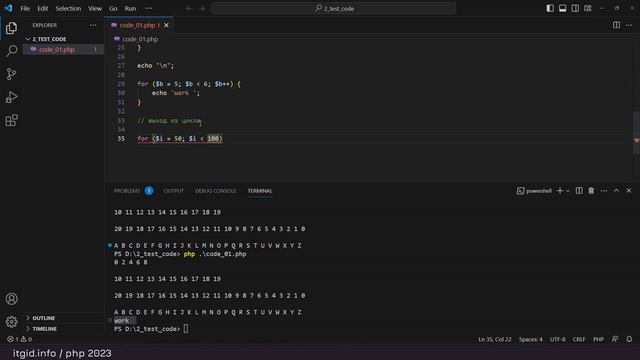The height and width of the screenshot is (360, 640).
Task: Open the Run menu
Action: 130,8
